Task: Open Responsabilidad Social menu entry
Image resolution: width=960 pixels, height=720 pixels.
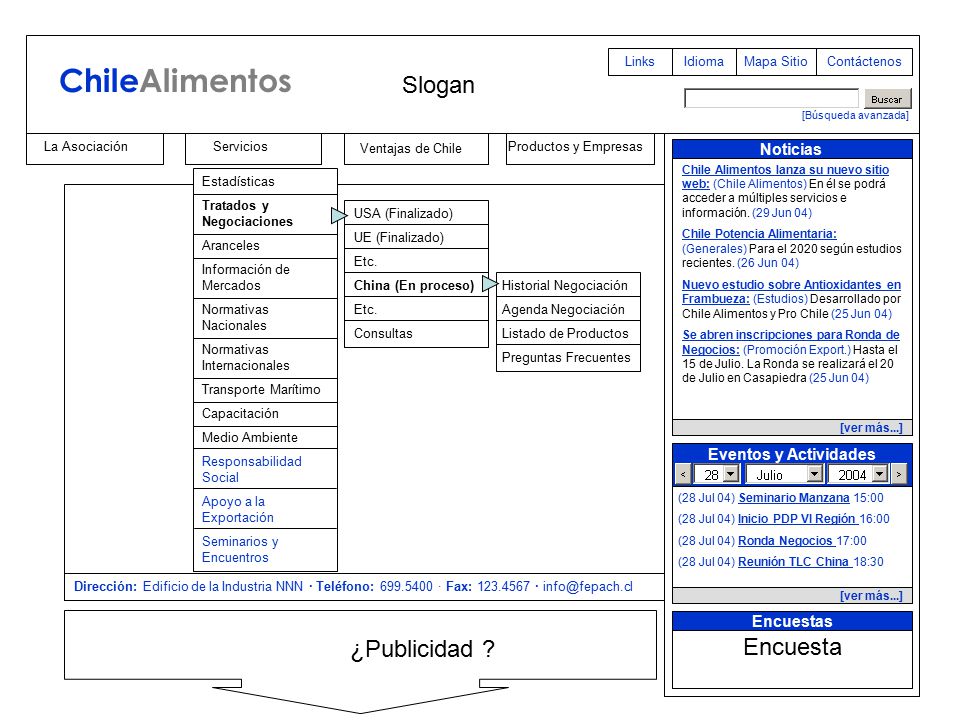Action: tap(265, 469)
